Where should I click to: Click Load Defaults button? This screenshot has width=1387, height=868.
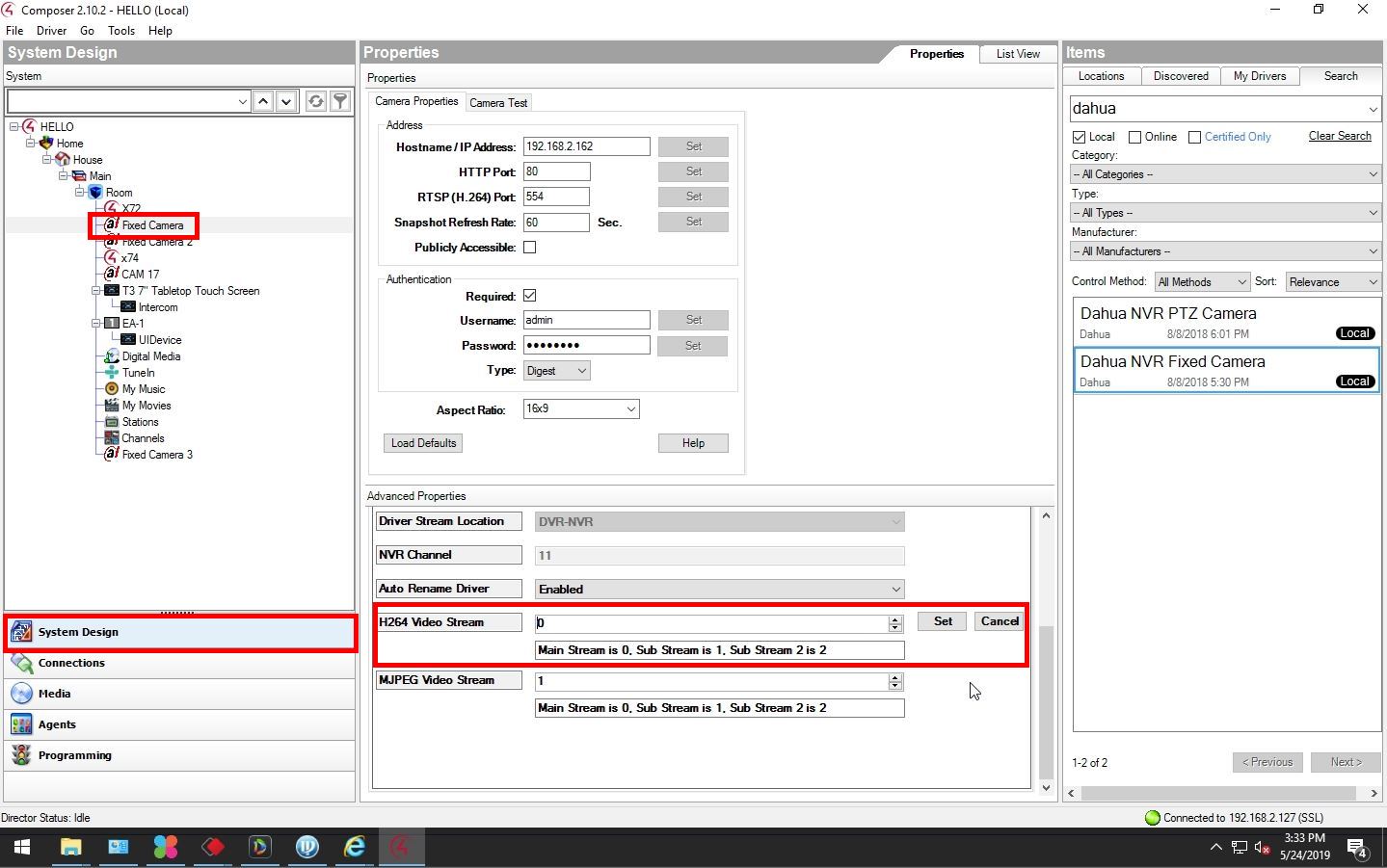pos(423,443)
